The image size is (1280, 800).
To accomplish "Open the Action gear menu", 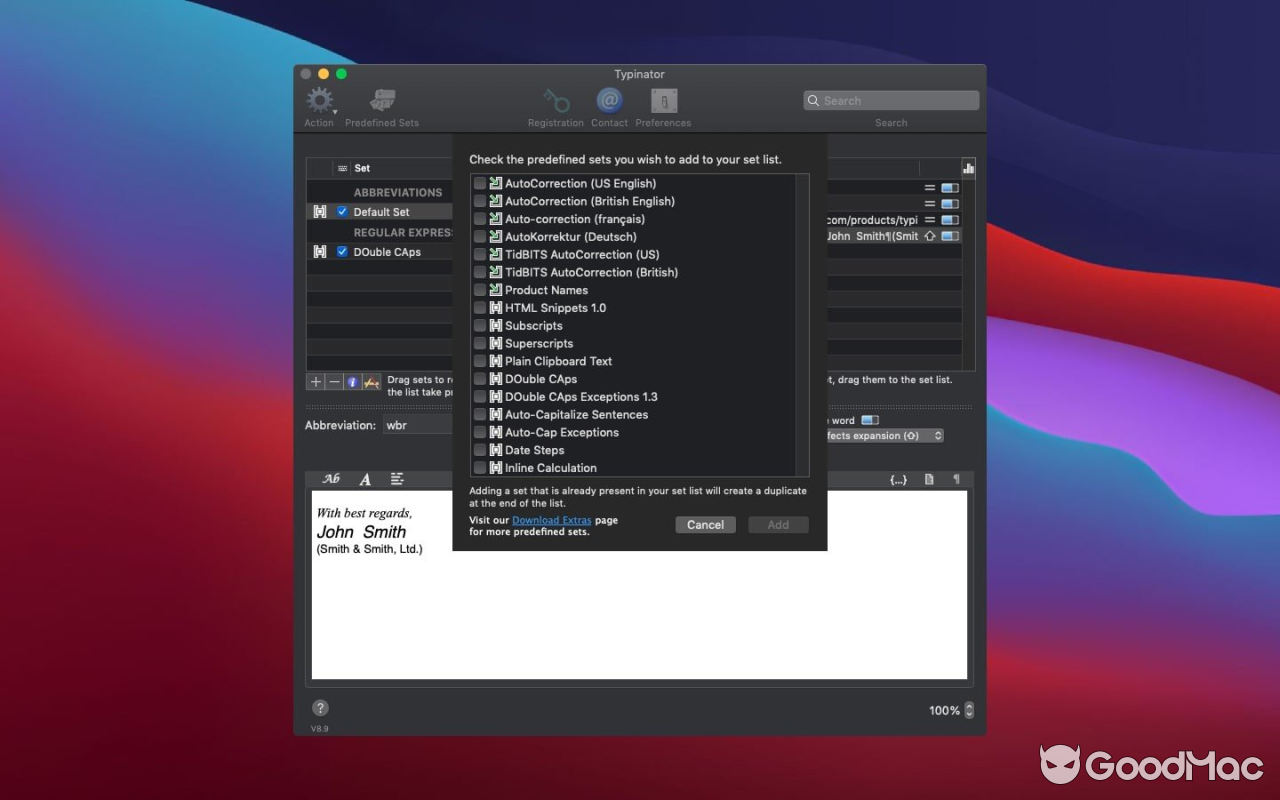I will (319, 100).
